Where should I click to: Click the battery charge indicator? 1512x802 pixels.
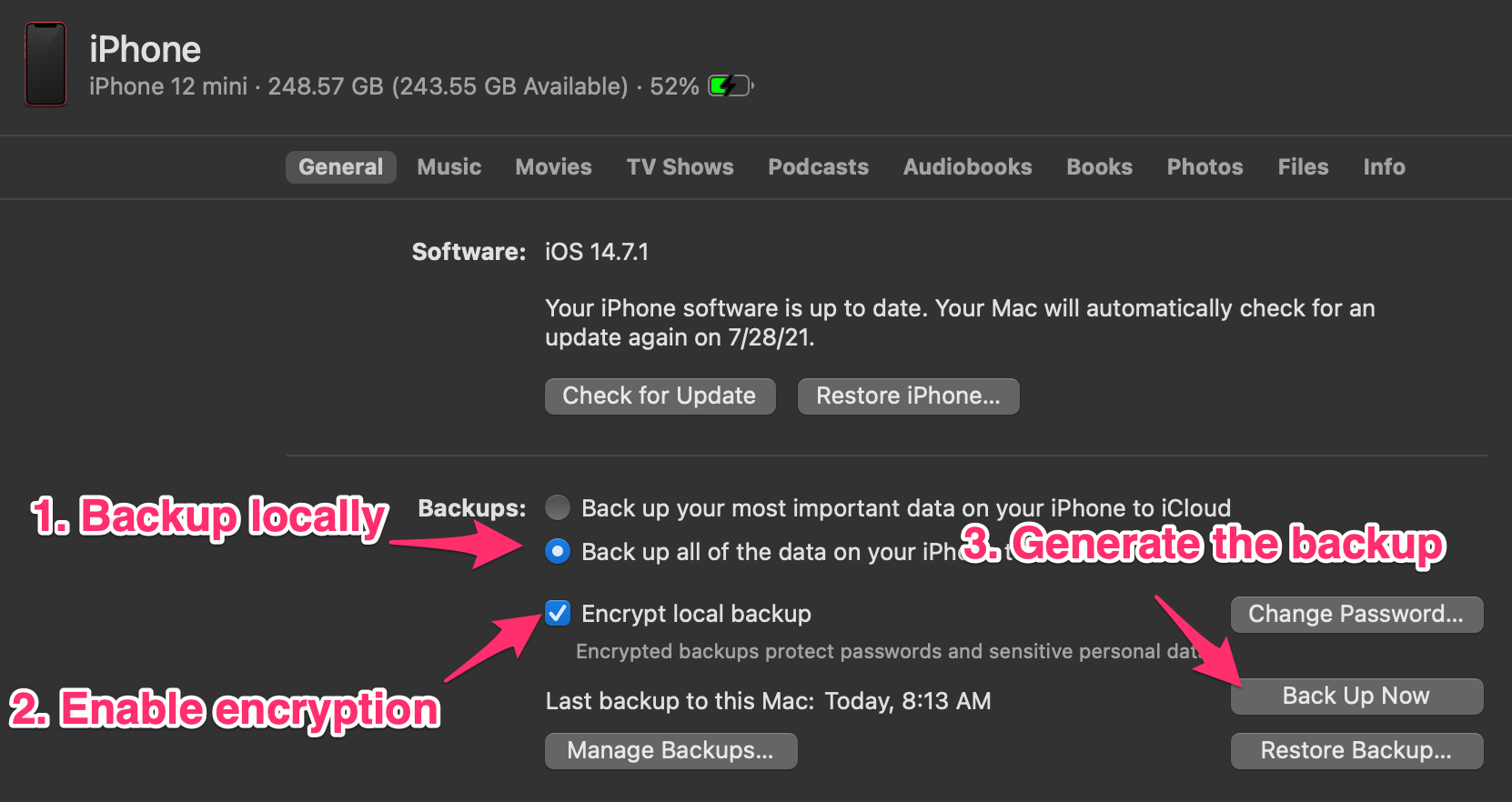pyautogui.click(x=729, y=85)
